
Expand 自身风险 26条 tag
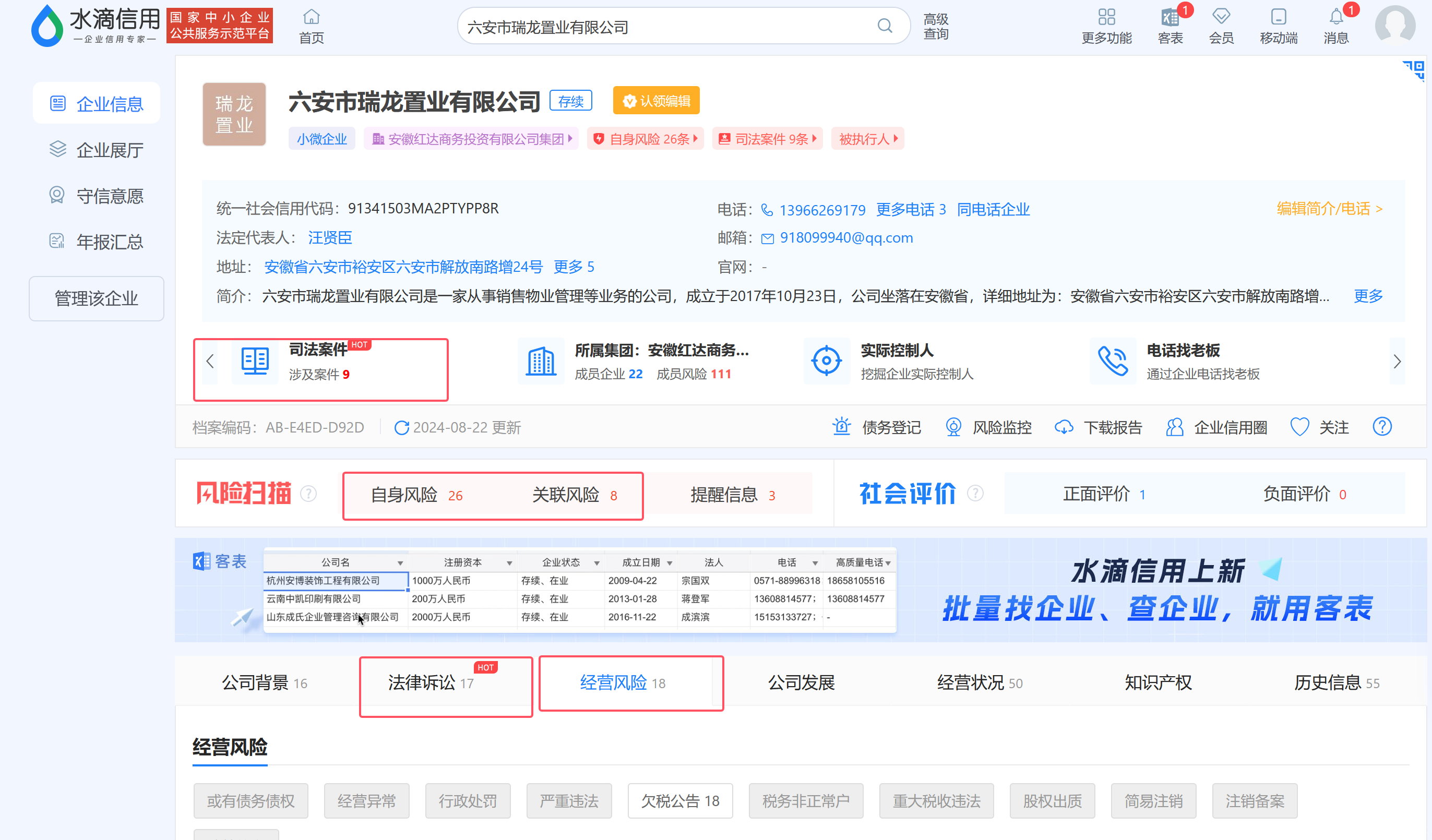pyautogui.click(x=645, y=139)
